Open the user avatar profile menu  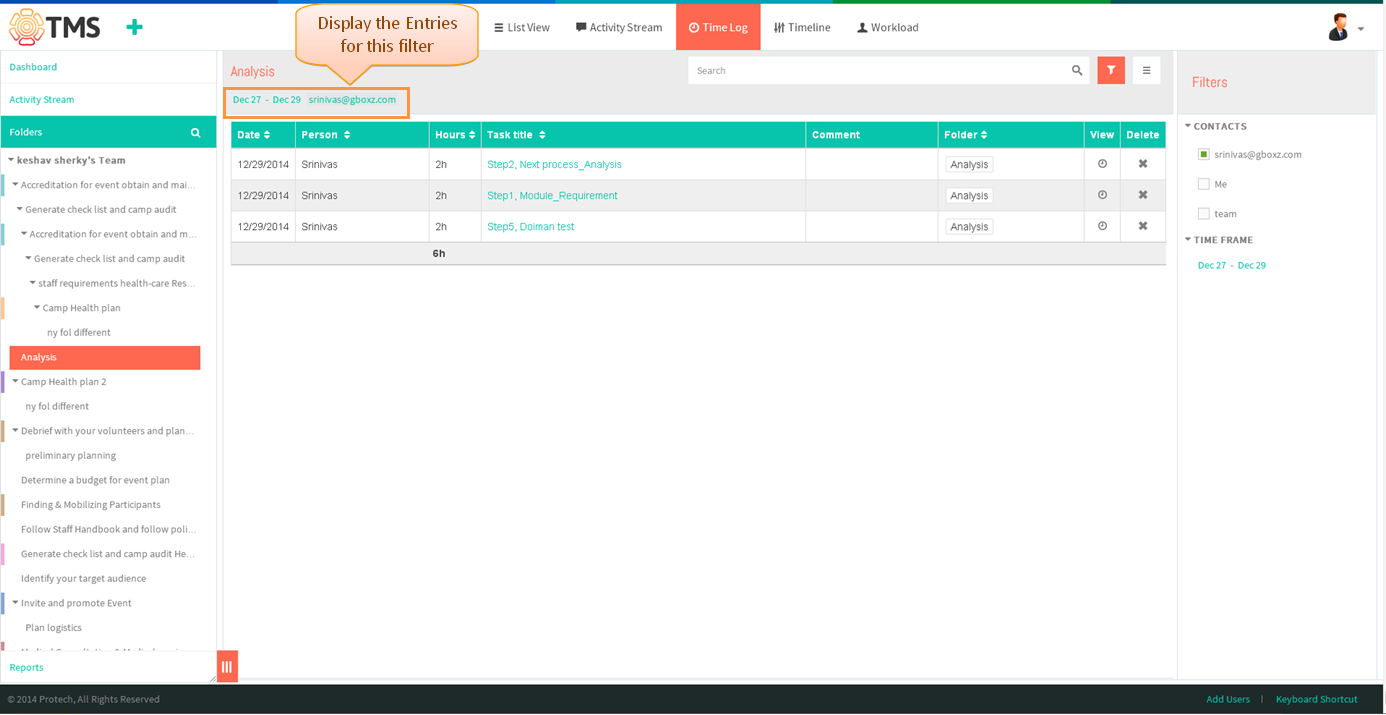point(1345,28)
